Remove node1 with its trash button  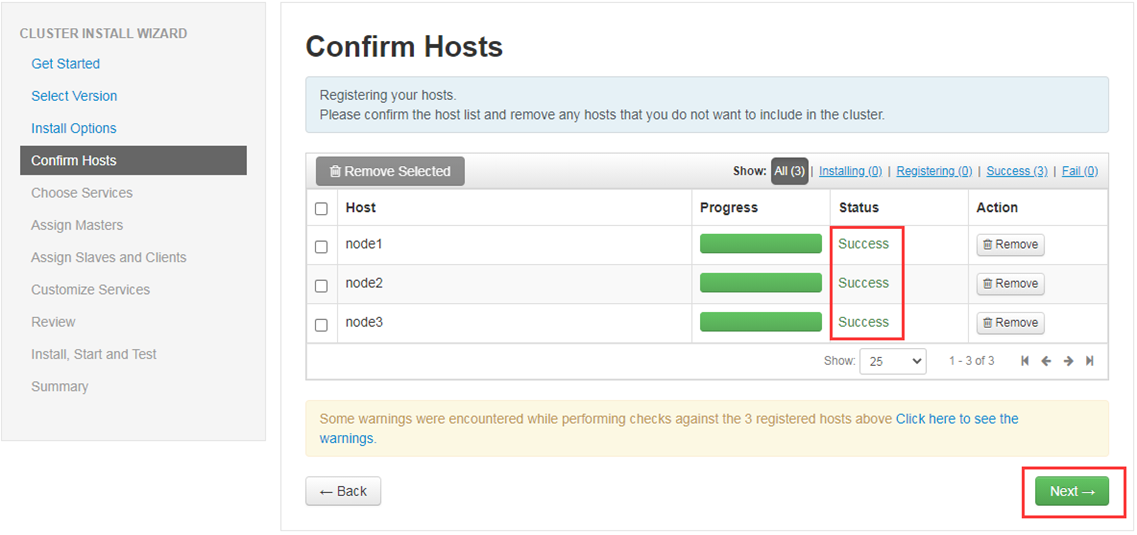coord(1010,244)
